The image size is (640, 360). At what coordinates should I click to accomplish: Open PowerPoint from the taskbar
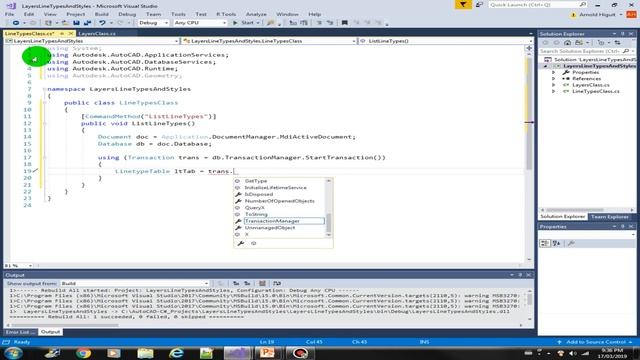(x=268, y=353)
